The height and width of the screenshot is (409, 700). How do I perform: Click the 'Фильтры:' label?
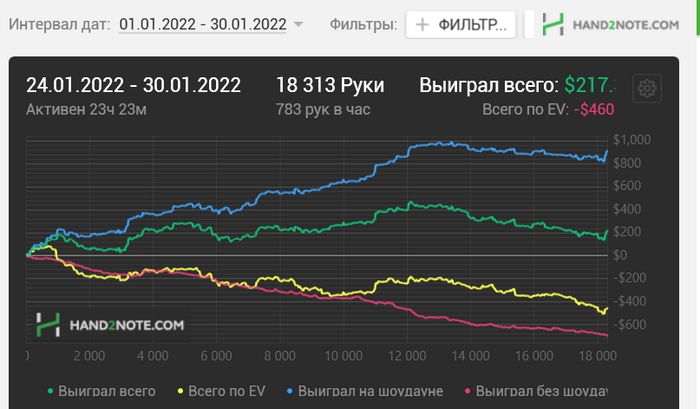[x=363, y=24]
